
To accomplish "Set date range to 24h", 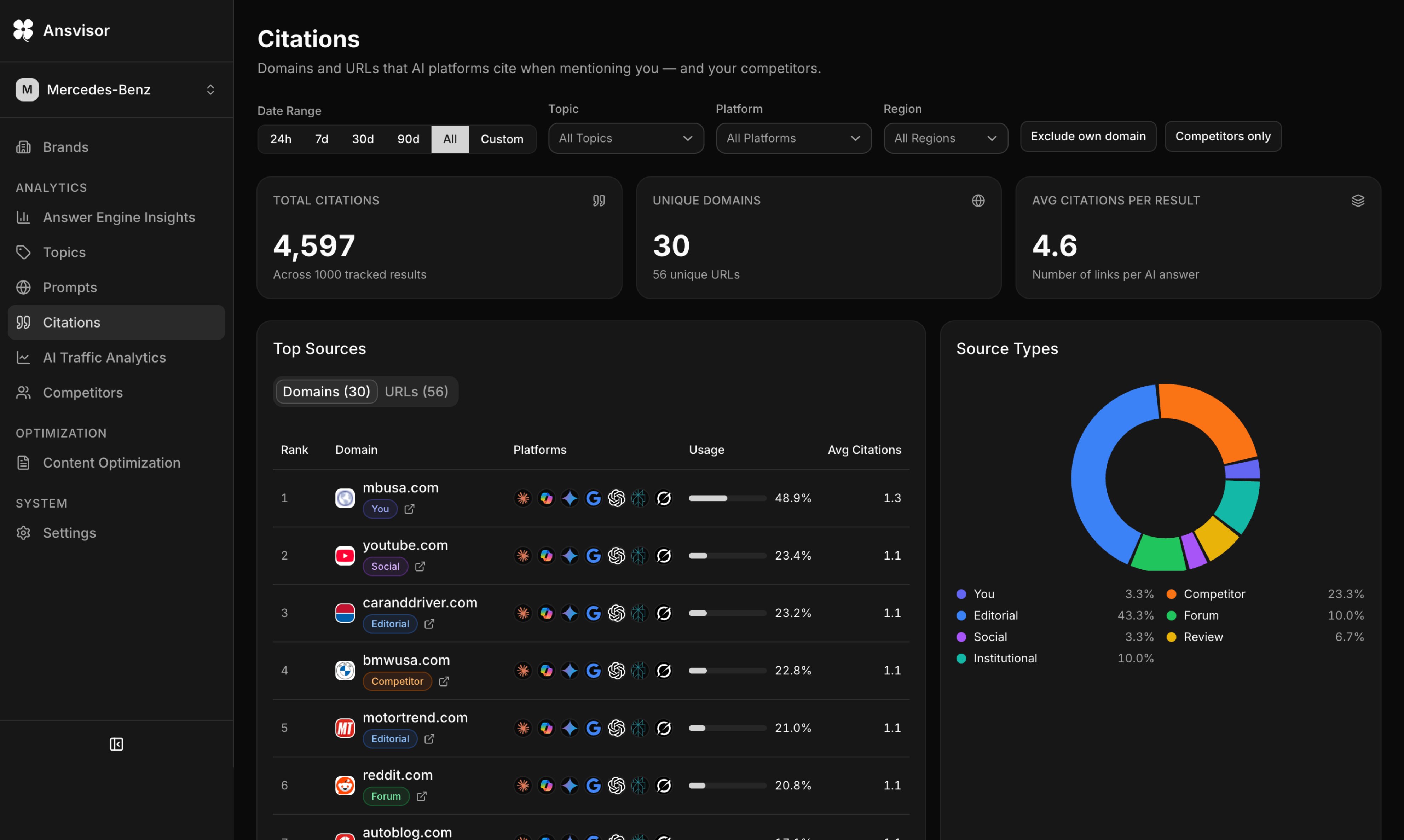I will coord(281,139).
